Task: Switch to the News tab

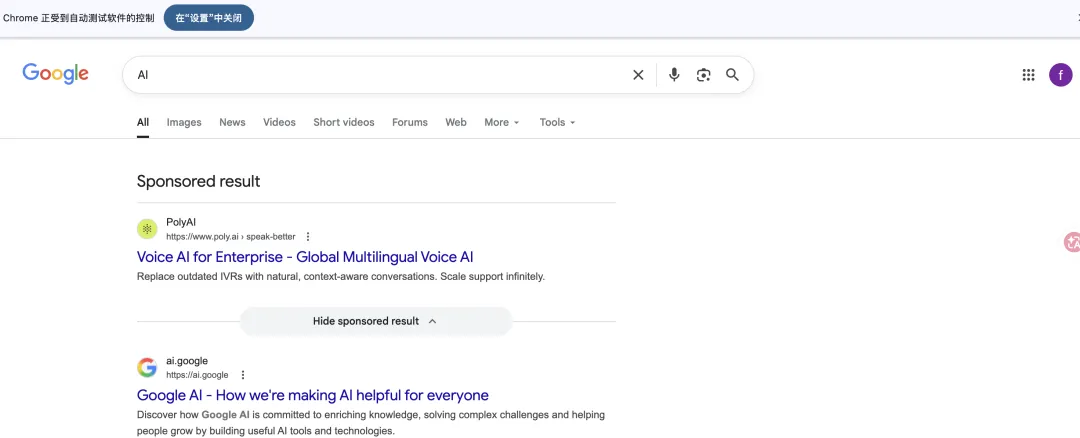Action: point(232,122)
